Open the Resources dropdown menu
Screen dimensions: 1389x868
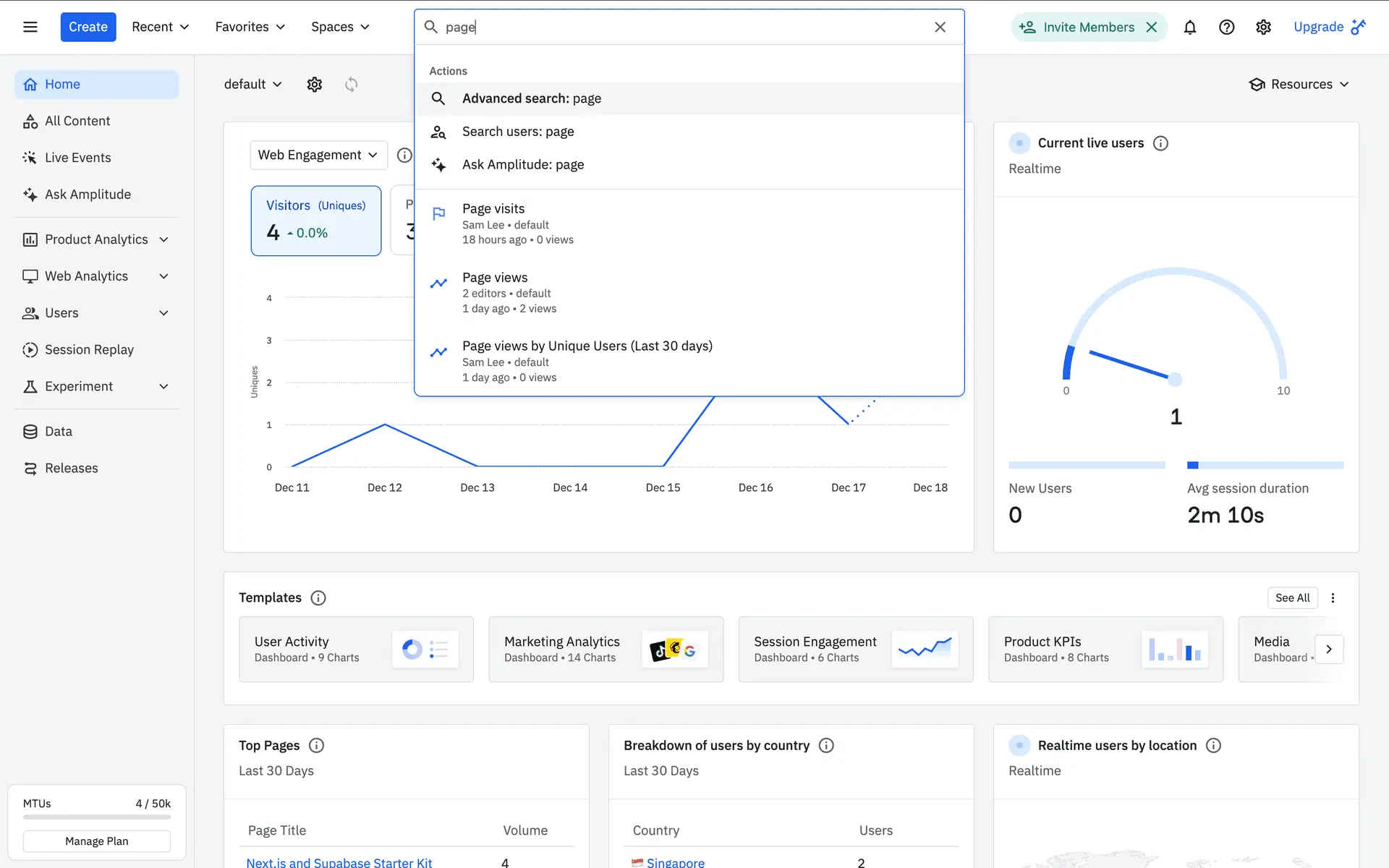(x=1299, y=85)
